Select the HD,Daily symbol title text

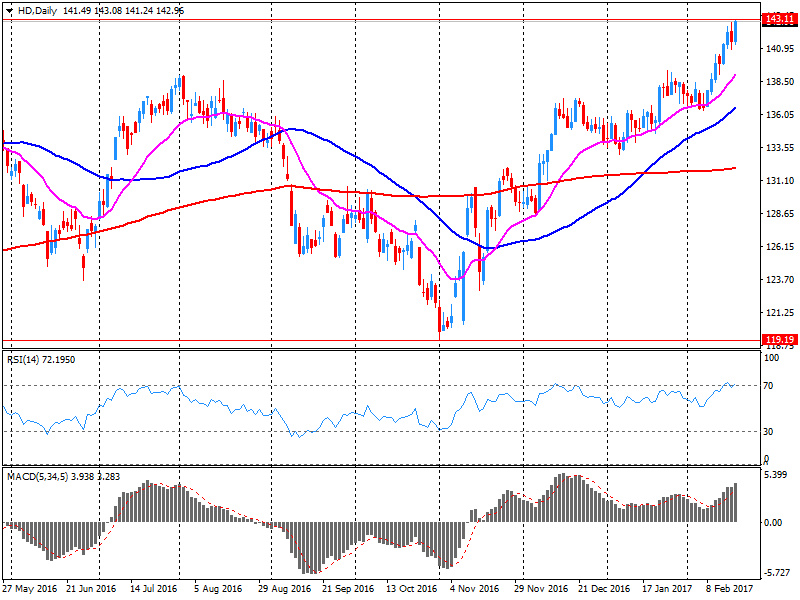[x=37, y=11]
